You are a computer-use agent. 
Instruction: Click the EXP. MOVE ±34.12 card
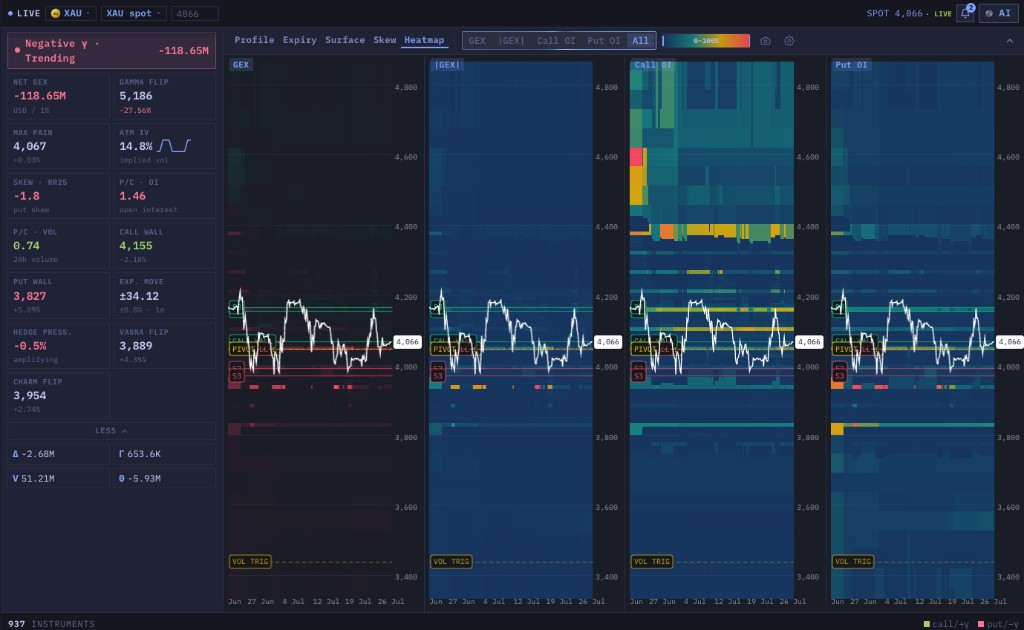click(x=164, y=295)
